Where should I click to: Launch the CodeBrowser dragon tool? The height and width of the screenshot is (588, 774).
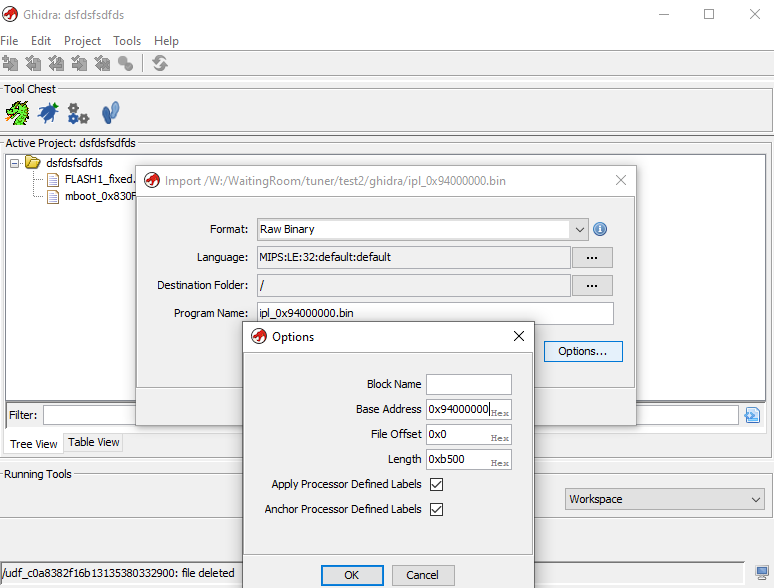17,113
